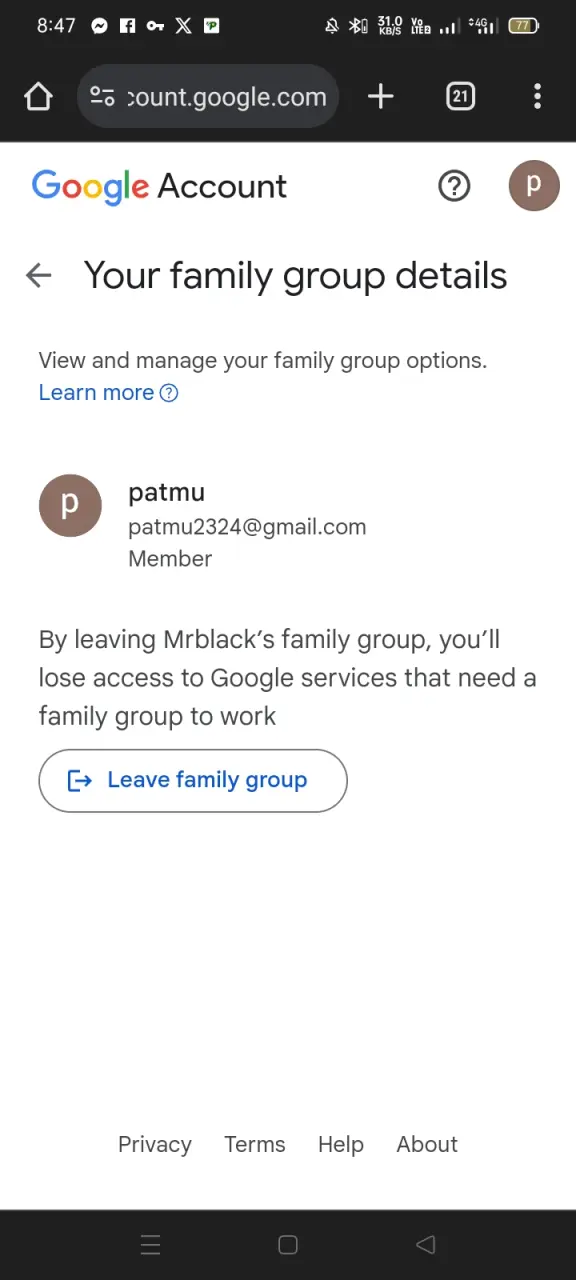Tap Android home square navigation button

click(x=288, y=1245)
